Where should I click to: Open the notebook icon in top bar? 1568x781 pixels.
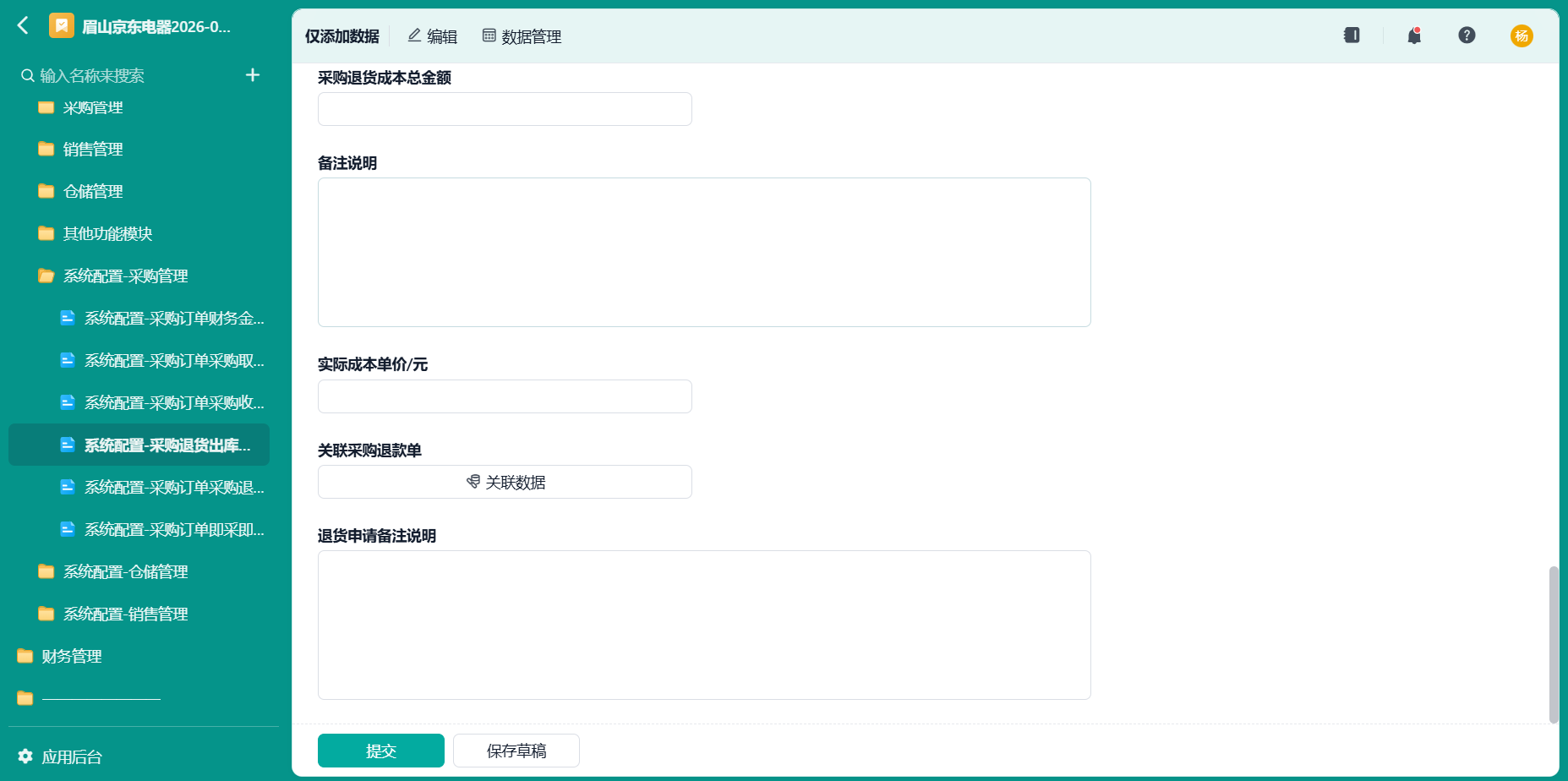point(1352,35)
